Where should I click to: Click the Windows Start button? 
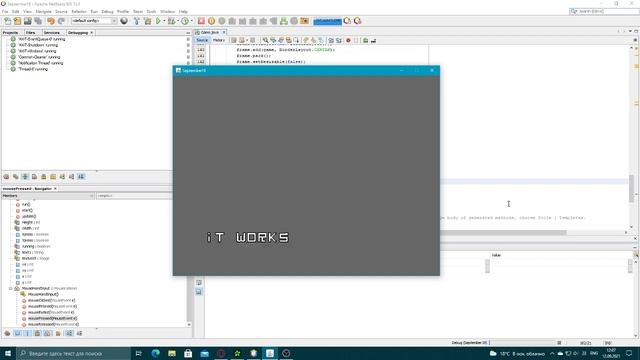coord(8,353)
